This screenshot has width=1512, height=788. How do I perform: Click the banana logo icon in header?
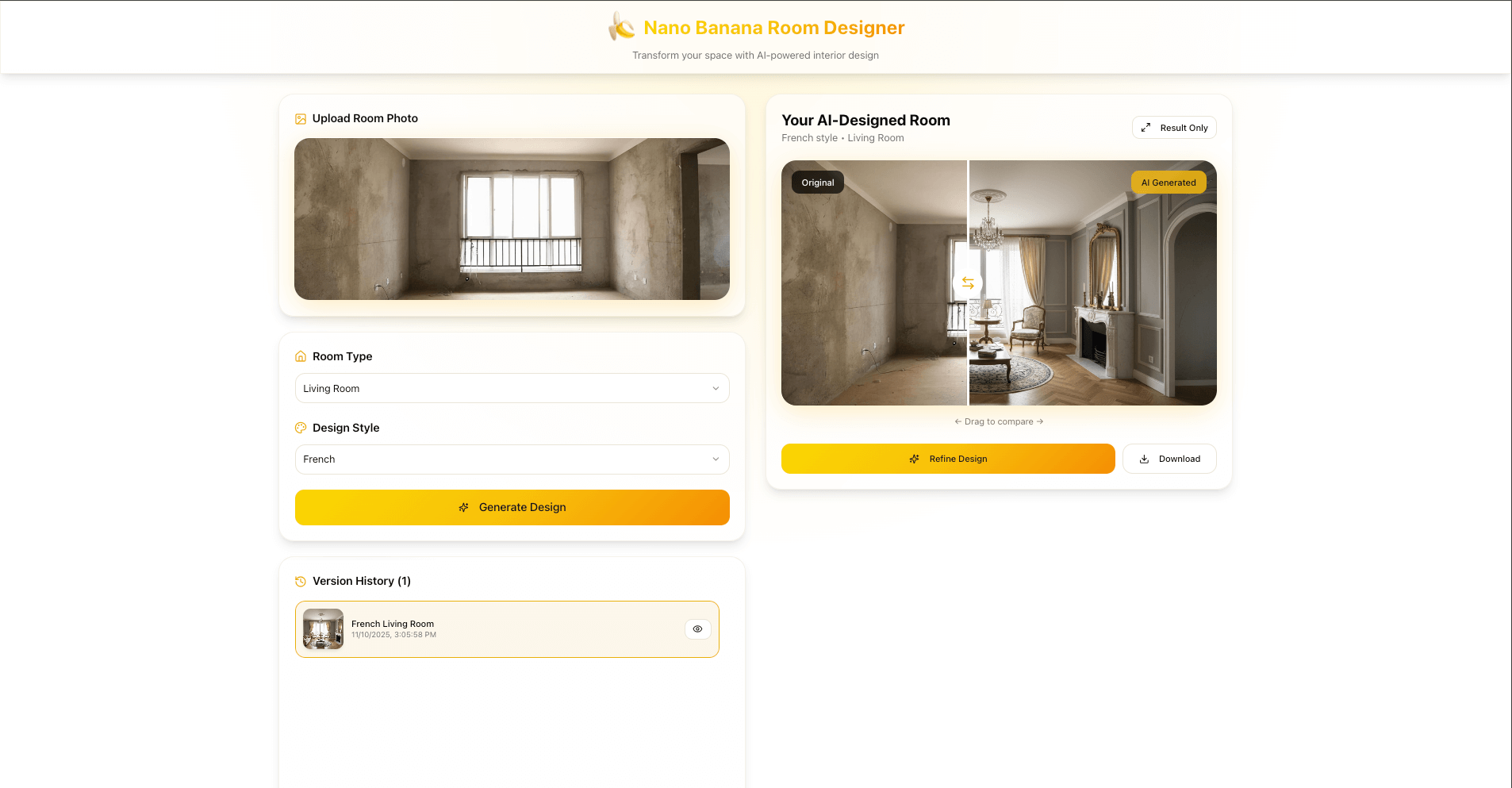[x=621, y=27]
